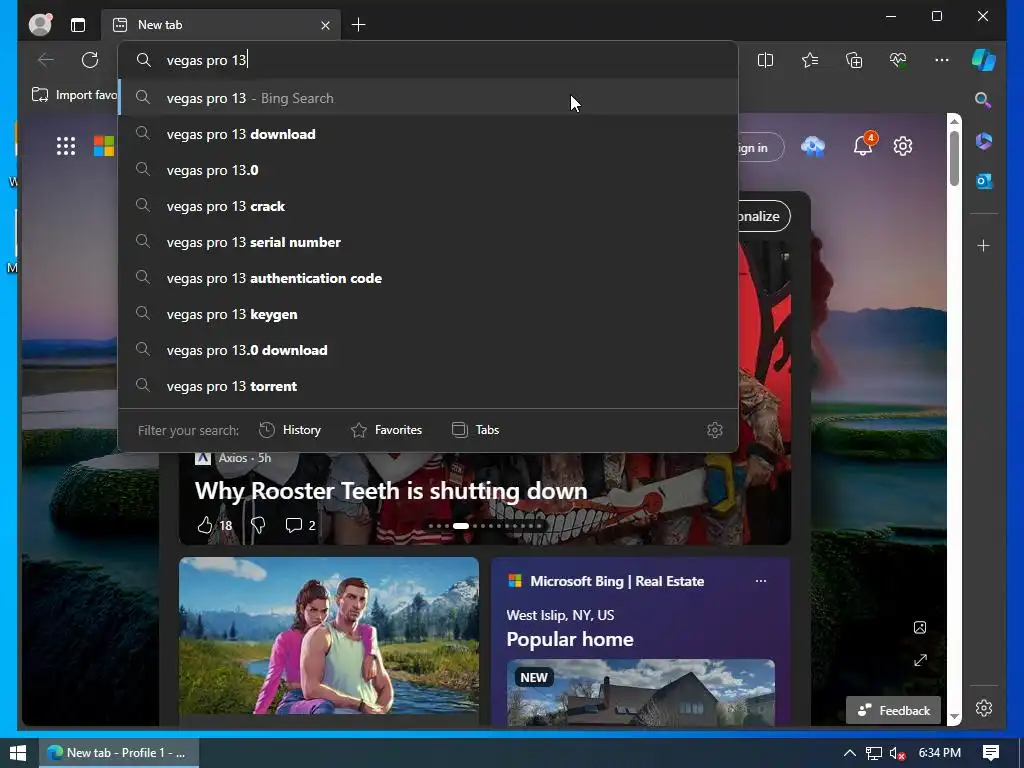Click Edge 'New tab - Profile 1' taskbar item
1024x768 pixels.
tap(118, 753)
